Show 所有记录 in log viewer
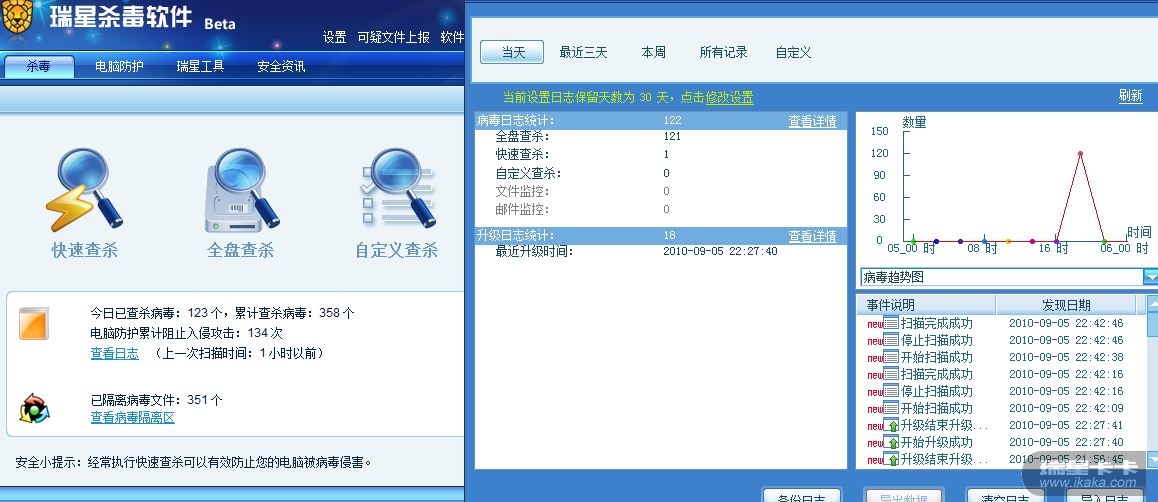Screen dimensions: 1158x502 coord(724,52)
